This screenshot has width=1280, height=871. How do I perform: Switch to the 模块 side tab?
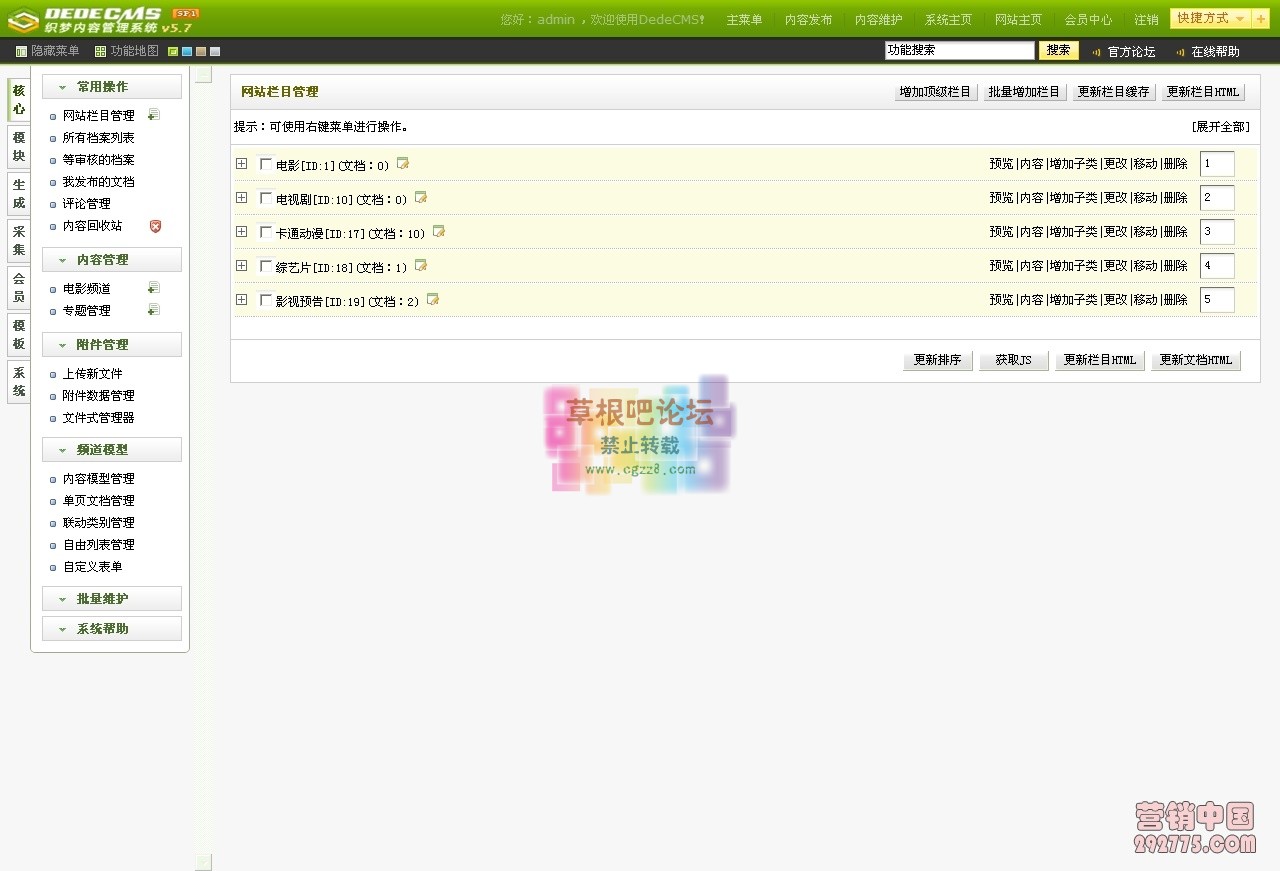(x=18, y=147)
